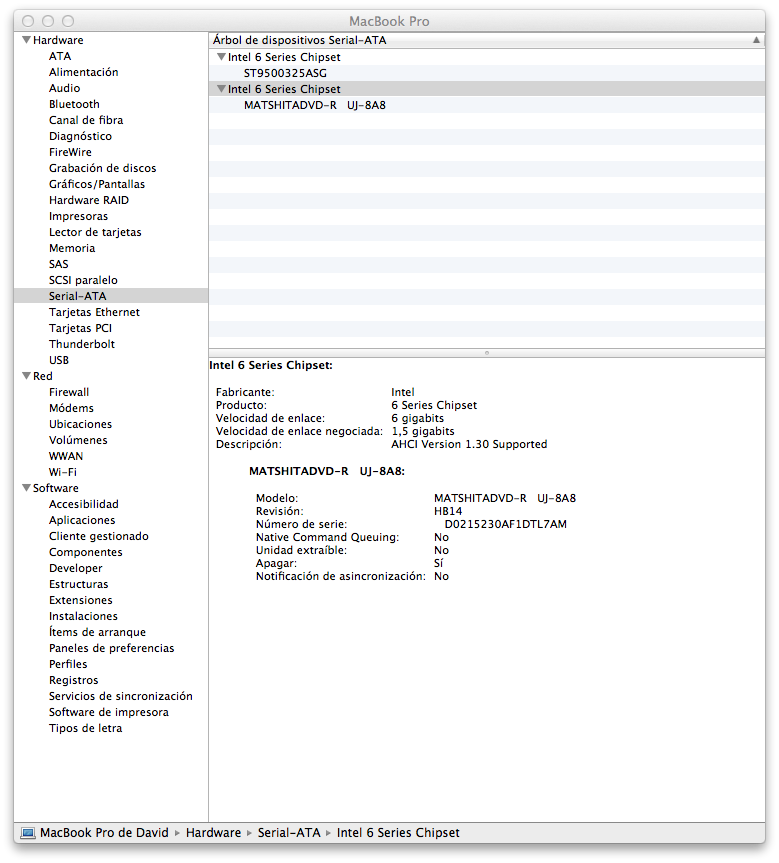The image size is (779, 863).
Task: Select Developer entry
Action: (x=75, y=567)
